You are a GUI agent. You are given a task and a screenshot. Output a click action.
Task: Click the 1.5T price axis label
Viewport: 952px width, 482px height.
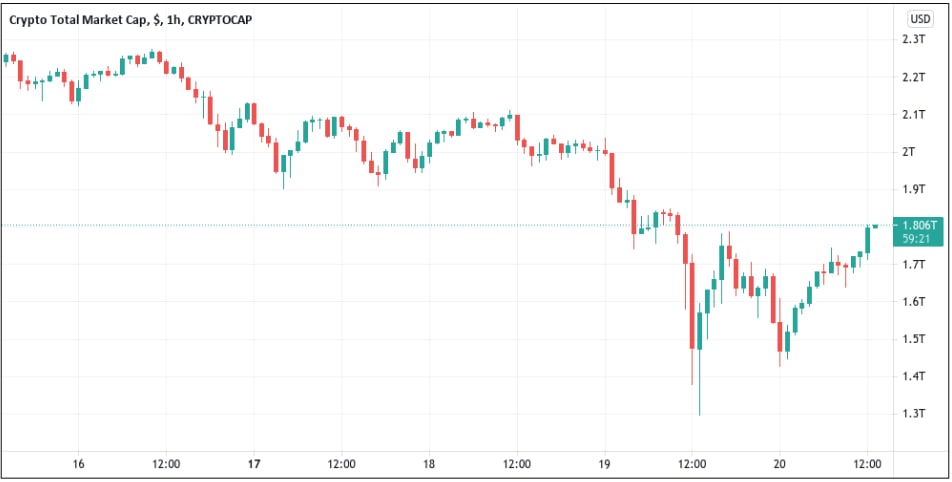(912, 339)
